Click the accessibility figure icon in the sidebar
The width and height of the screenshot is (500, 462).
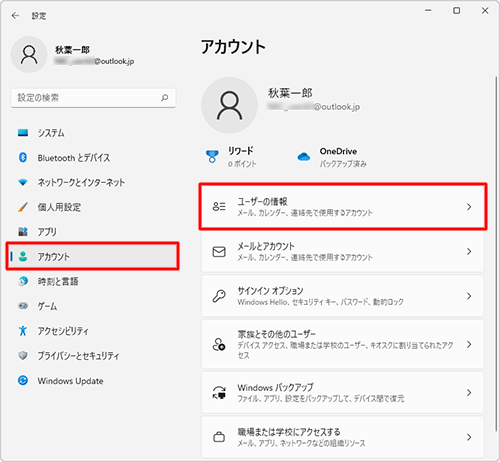(23, 331)
